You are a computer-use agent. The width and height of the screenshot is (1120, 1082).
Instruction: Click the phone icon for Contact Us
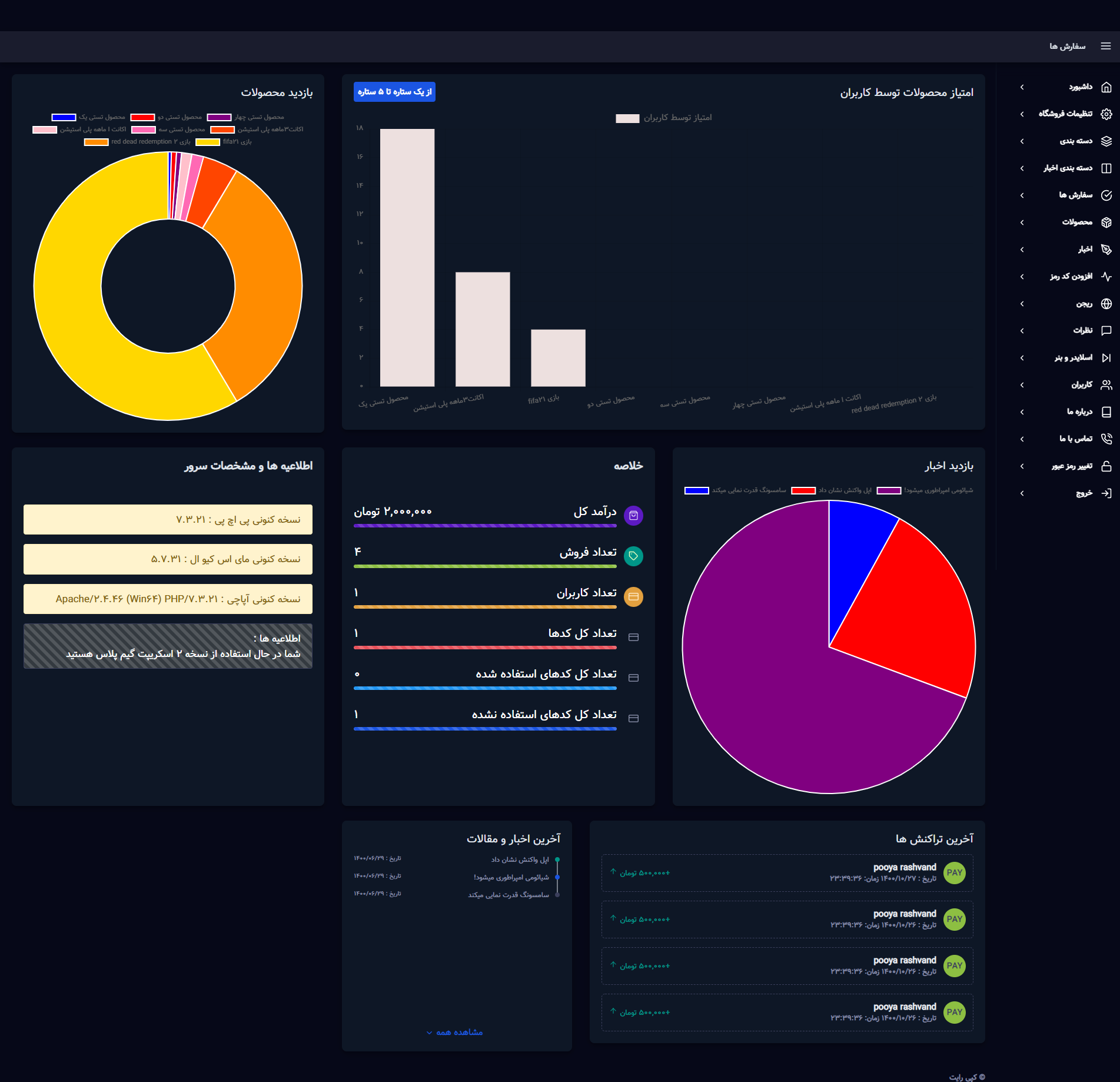click(1106, 439)
